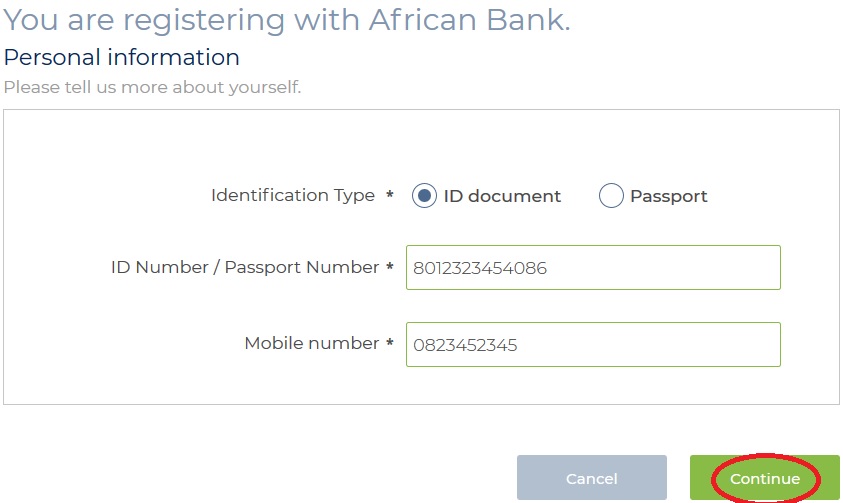This screenshot has height=503, width=843.
Task: Click the 'ID document' option label
Action: coord(502,196)
